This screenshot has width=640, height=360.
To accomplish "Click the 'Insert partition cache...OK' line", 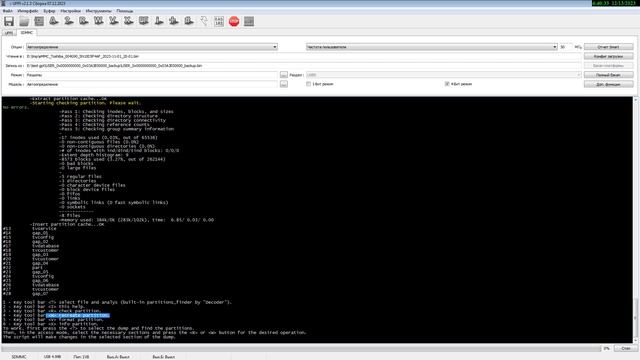I will [x=67, y=224].
